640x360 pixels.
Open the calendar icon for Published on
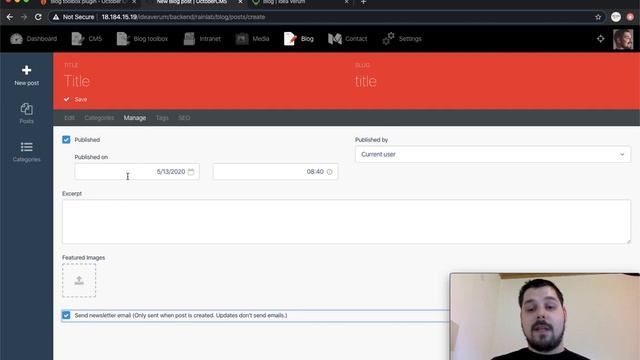191,172
